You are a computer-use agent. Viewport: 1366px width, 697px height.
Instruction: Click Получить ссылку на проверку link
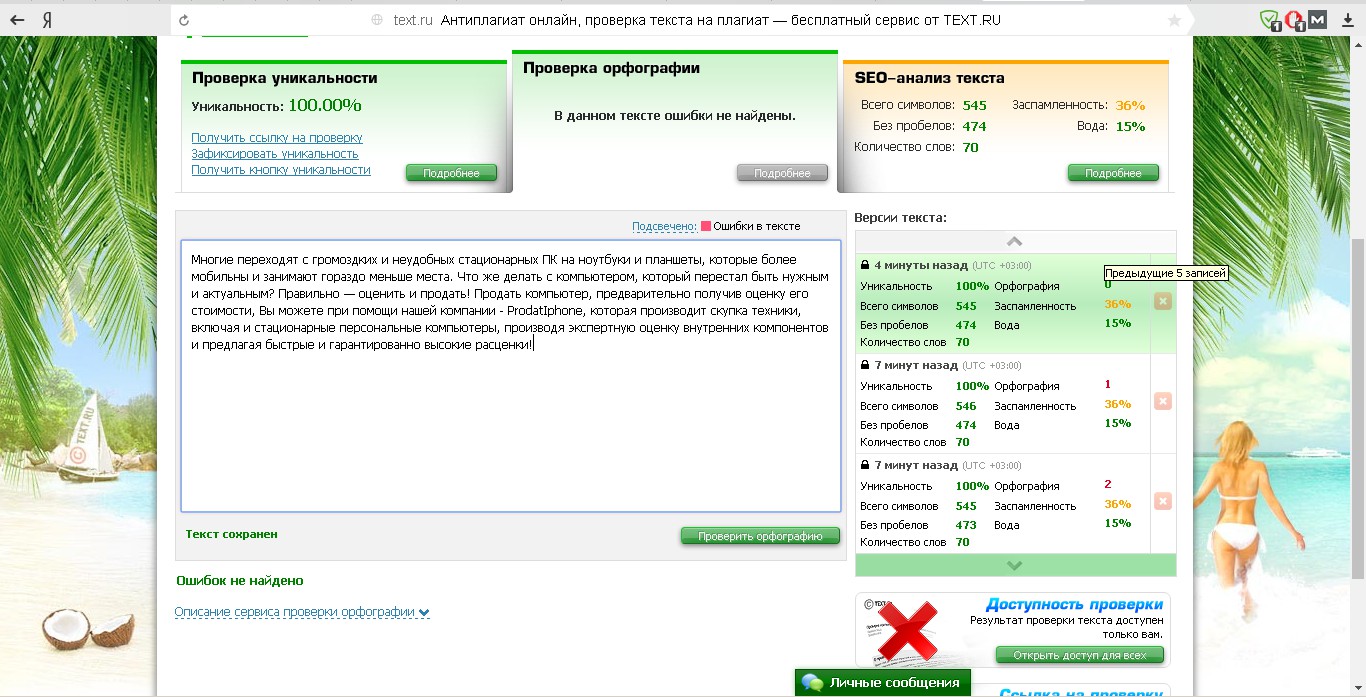[277, 138]
